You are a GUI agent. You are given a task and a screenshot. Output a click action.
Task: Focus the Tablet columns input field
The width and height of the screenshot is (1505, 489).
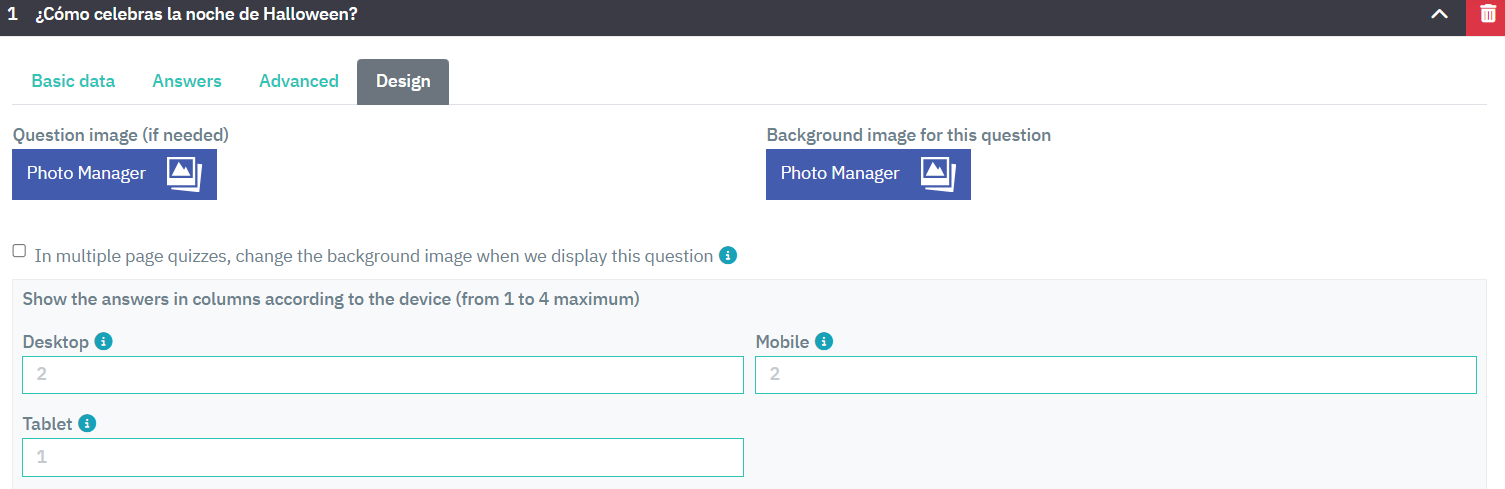tap(383, 457)
